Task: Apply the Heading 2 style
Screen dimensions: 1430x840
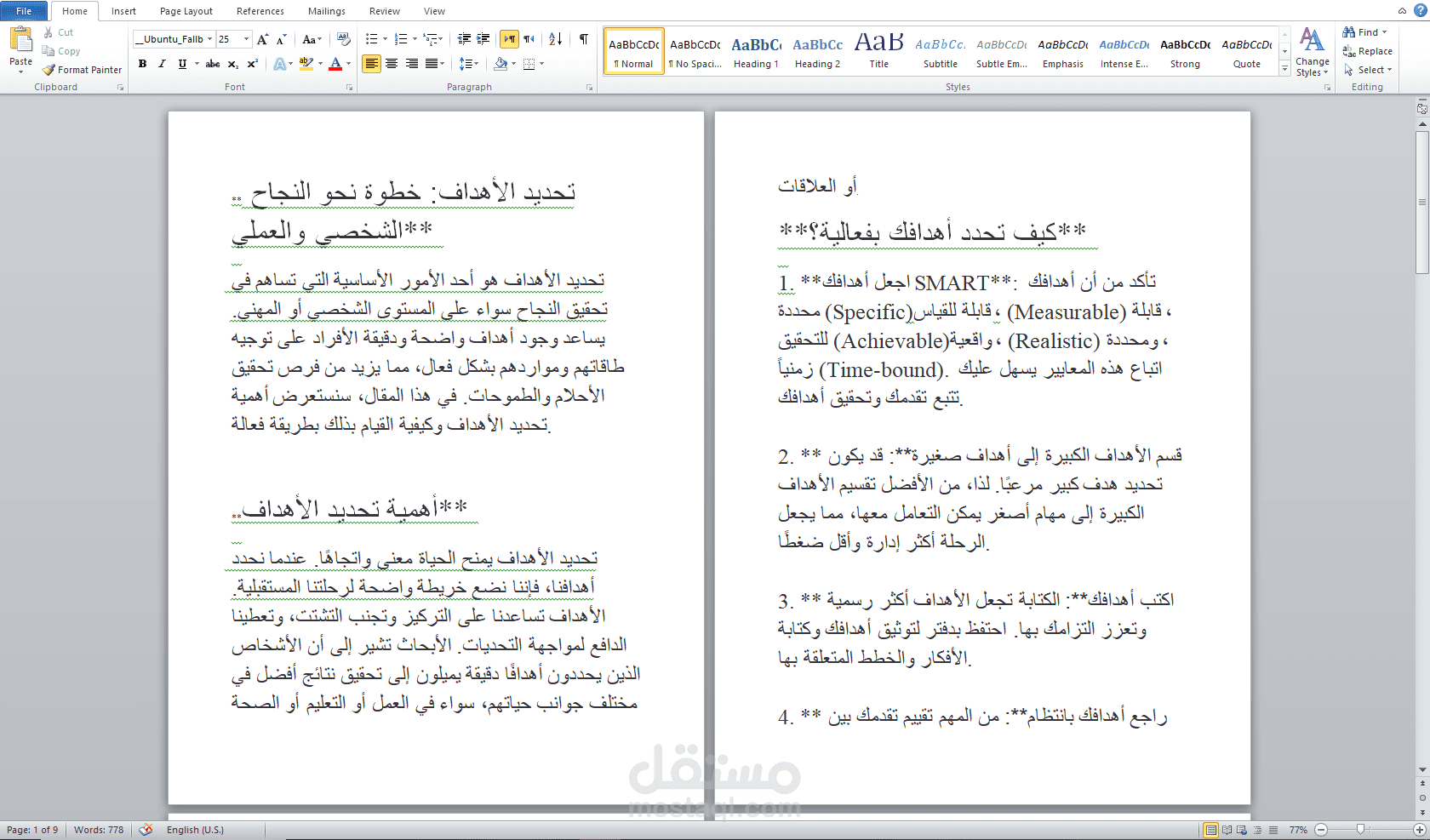Action: click(x=817, y=52)
